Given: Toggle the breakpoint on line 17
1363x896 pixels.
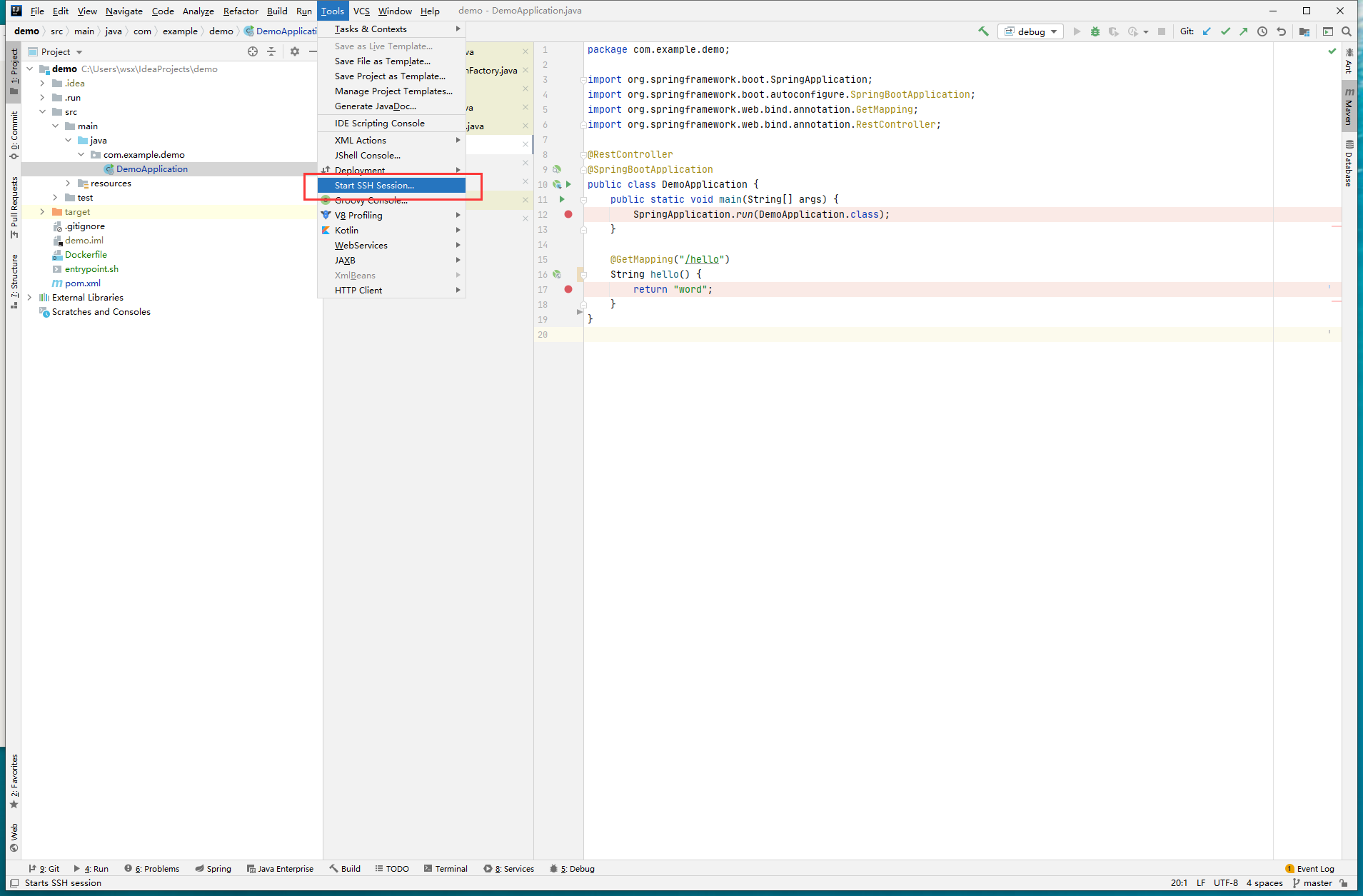Looking at the screenshot, I should (x=568, y=289).
